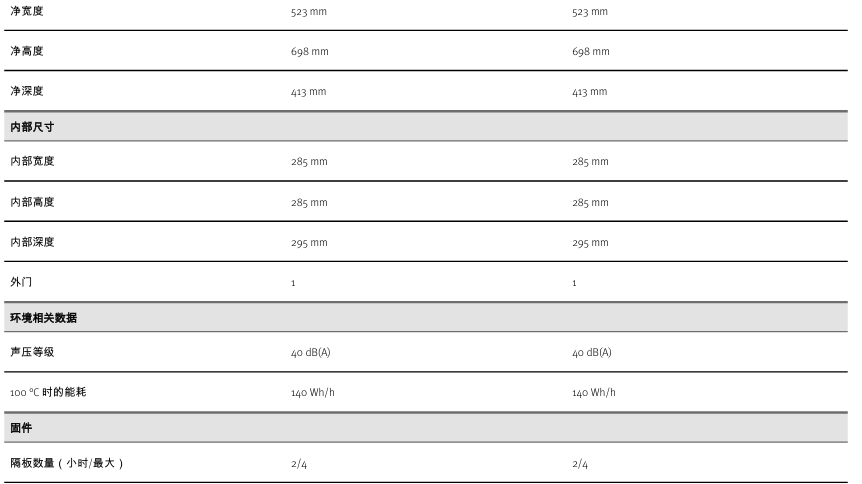
Task: Click the first 523 mm value
Action: (x=309, y=12)
